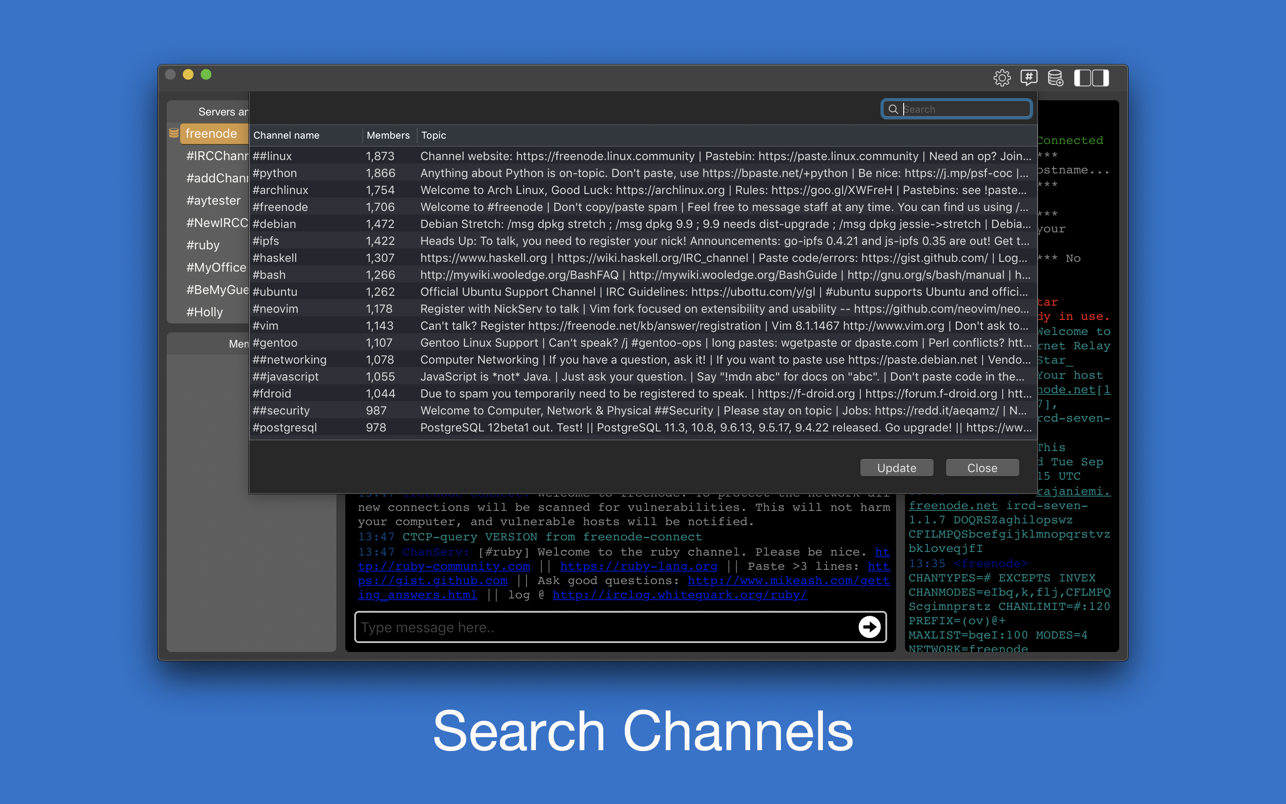Select the #fdroid channel row
1286x804 pixels.
point(642,394)
